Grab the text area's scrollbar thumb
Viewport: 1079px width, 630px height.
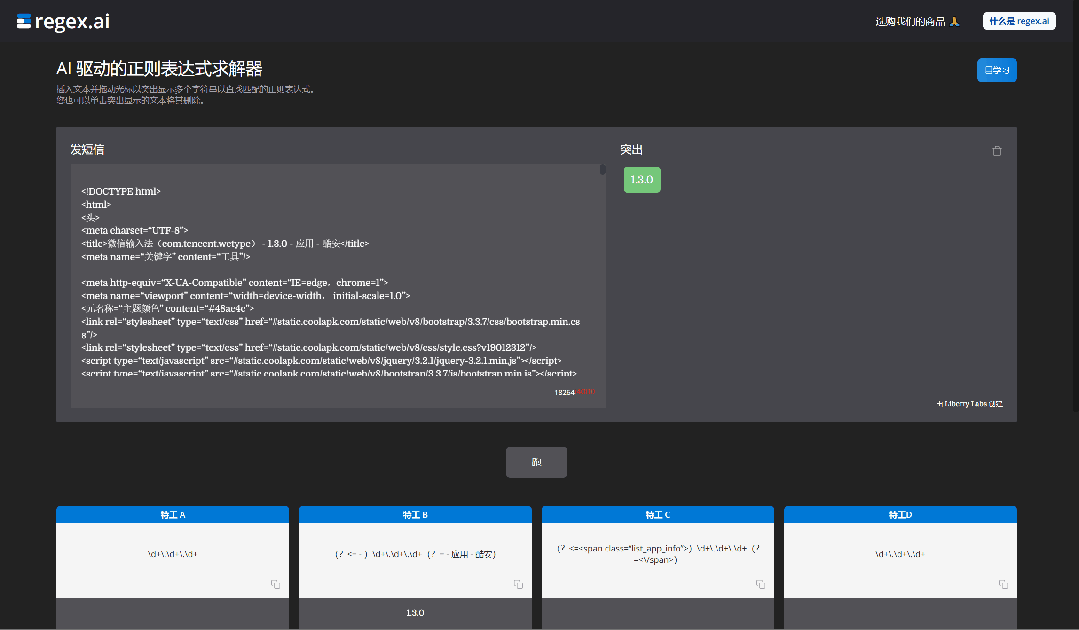(603, 169)
